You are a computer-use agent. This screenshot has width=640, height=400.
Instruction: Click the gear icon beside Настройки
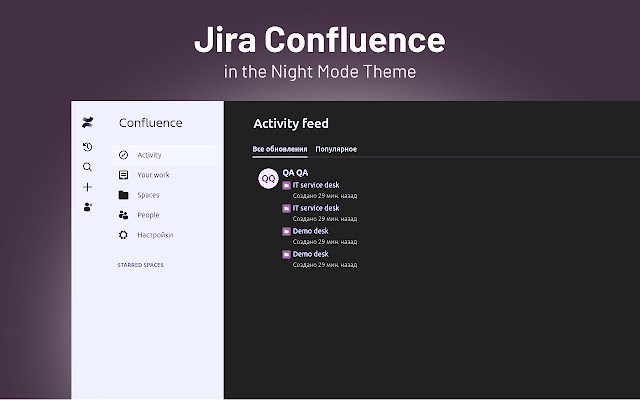pos(123,235)
